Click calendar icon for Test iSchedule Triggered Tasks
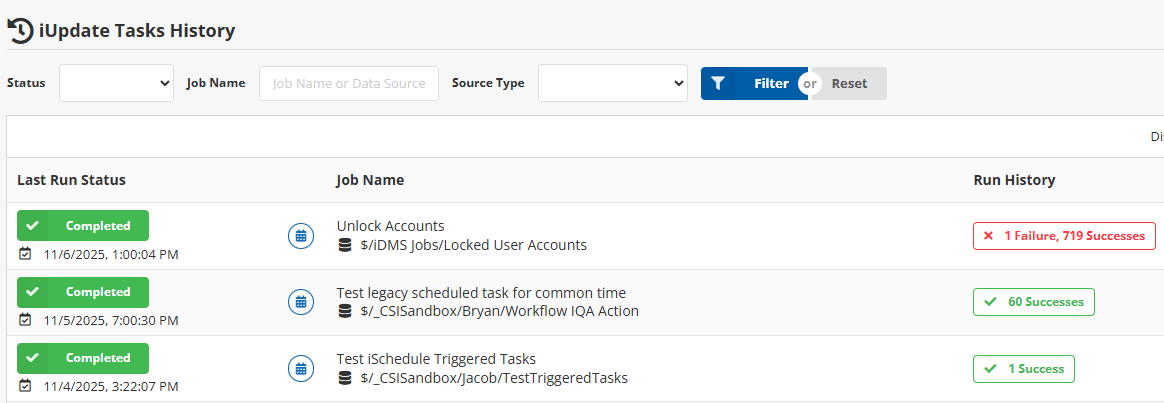Screen dimensions: 1164x403 (x=299, y=367)
